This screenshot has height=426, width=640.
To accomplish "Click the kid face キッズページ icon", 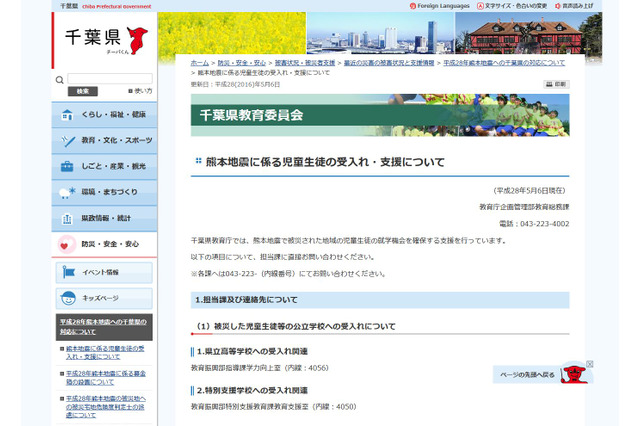I will point(67,298).
